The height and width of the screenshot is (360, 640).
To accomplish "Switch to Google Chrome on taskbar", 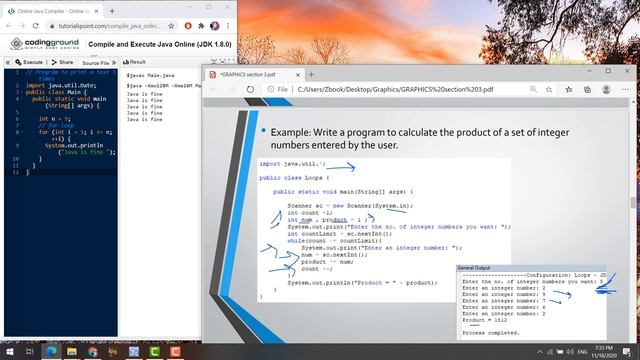I will [93, 351].
